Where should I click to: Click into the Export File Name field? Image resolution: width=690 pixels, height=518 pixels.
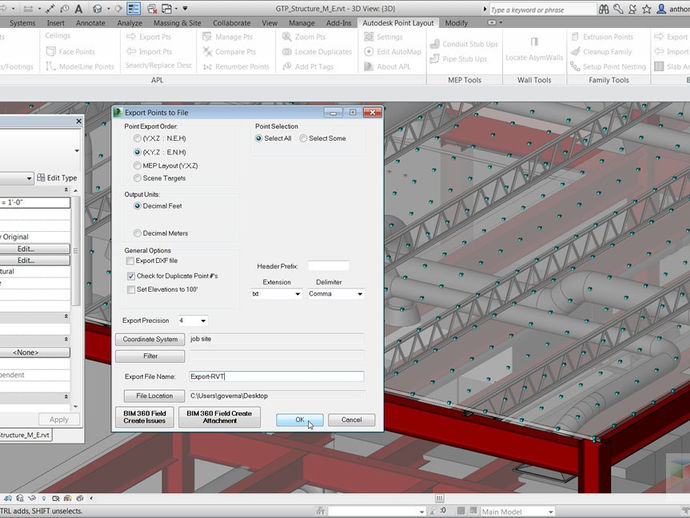[275, 376]
